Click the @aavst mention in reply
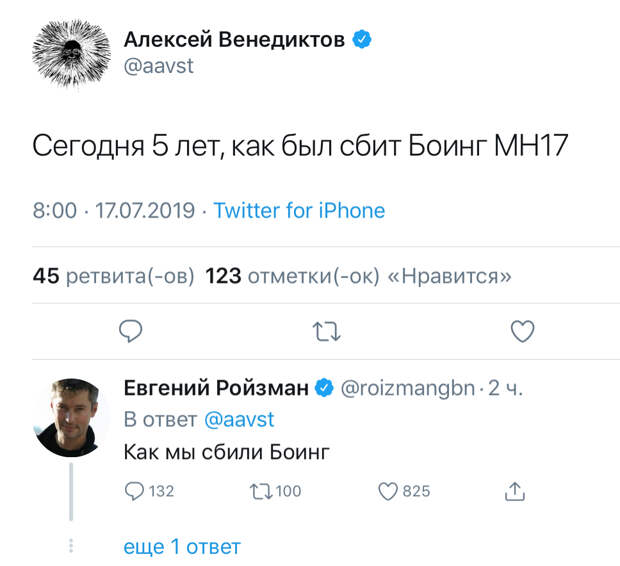The height and width of the screenshot is (566, 620). click(239, 419)
